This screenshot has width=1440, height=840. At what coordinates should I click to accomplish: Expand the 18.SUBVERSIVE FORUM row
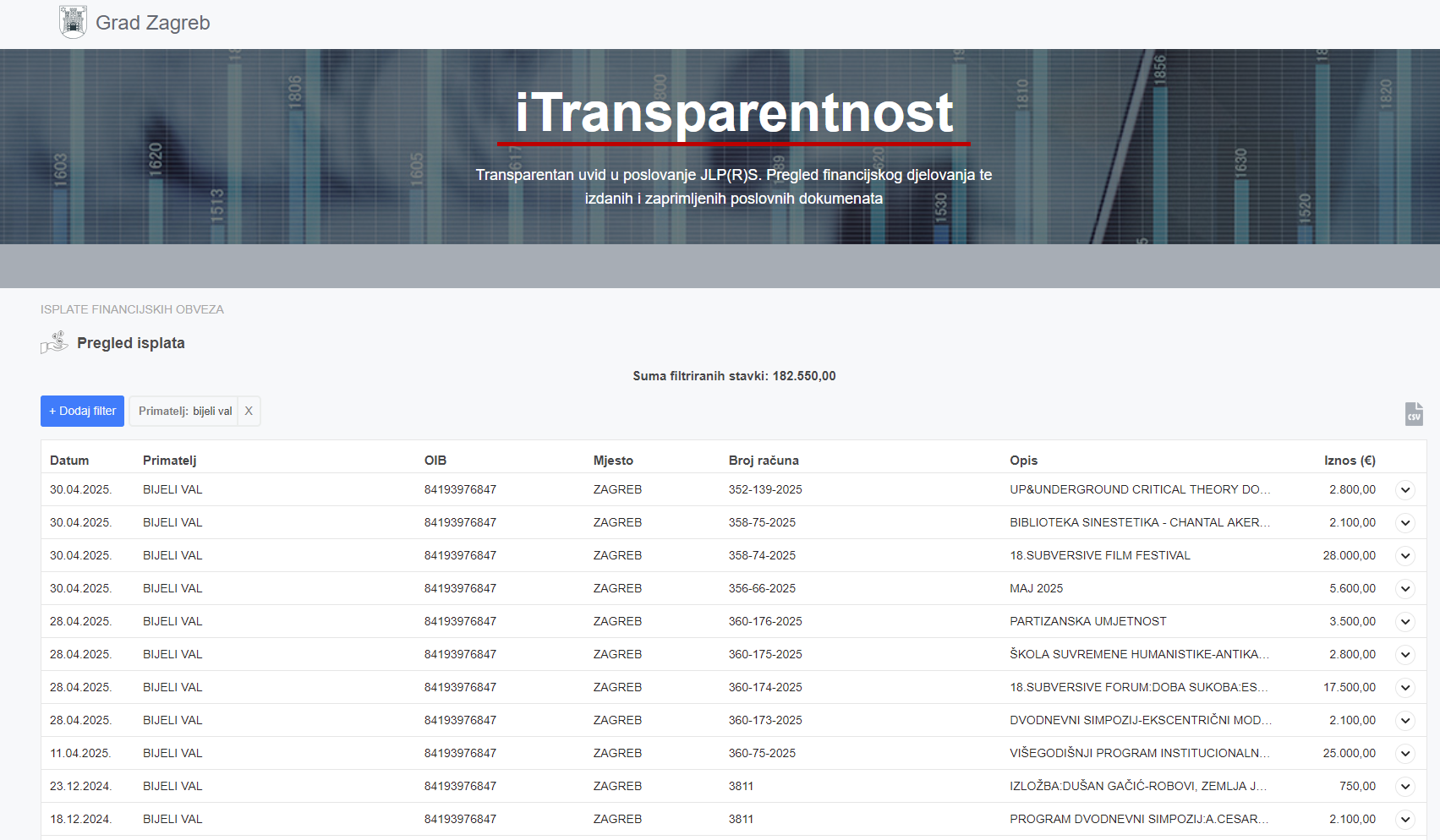(x=1405, y=688)
